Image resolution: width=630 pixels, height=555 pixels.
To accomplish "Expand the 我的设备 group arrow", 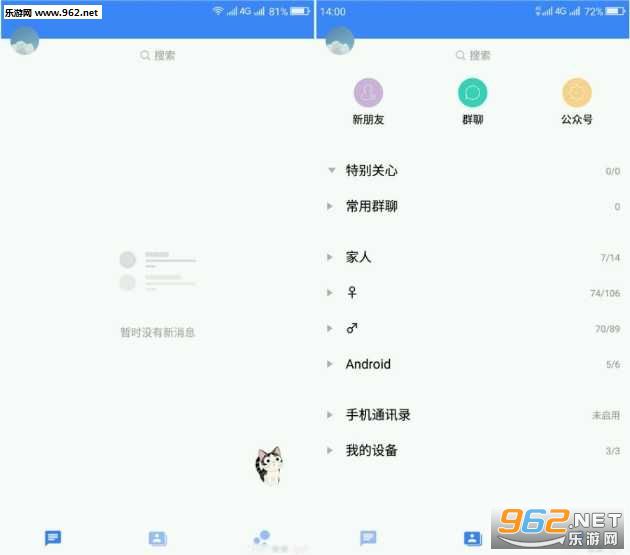I will (330, 451).
